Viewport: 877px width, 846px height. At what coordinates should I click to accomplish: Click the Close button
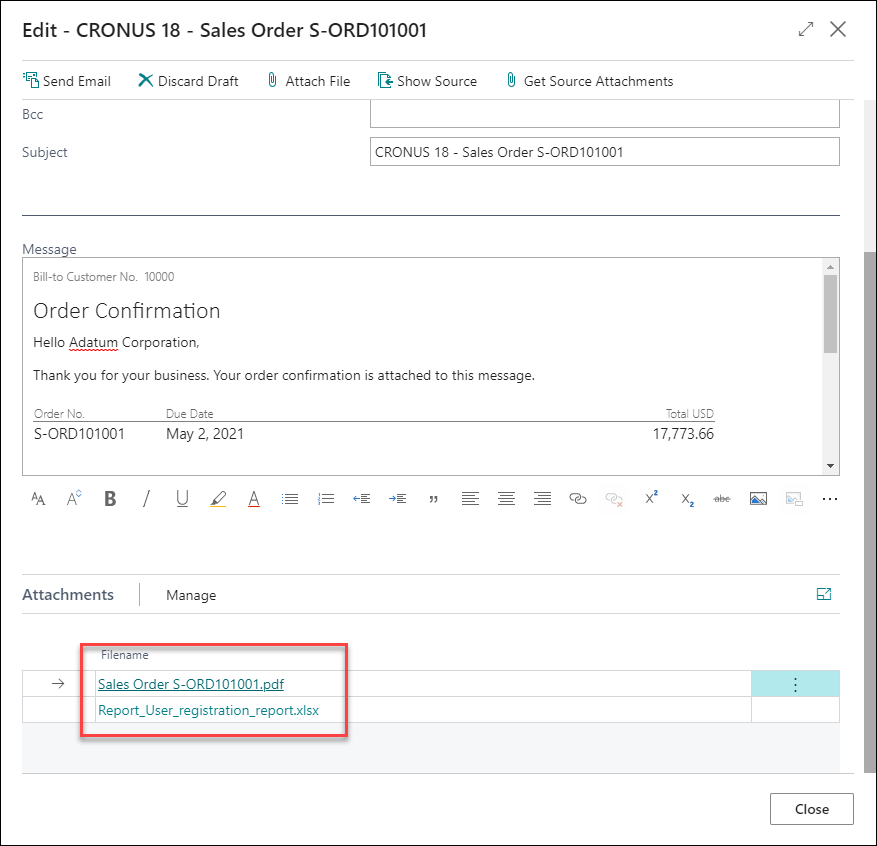click(x=812, y=809)
